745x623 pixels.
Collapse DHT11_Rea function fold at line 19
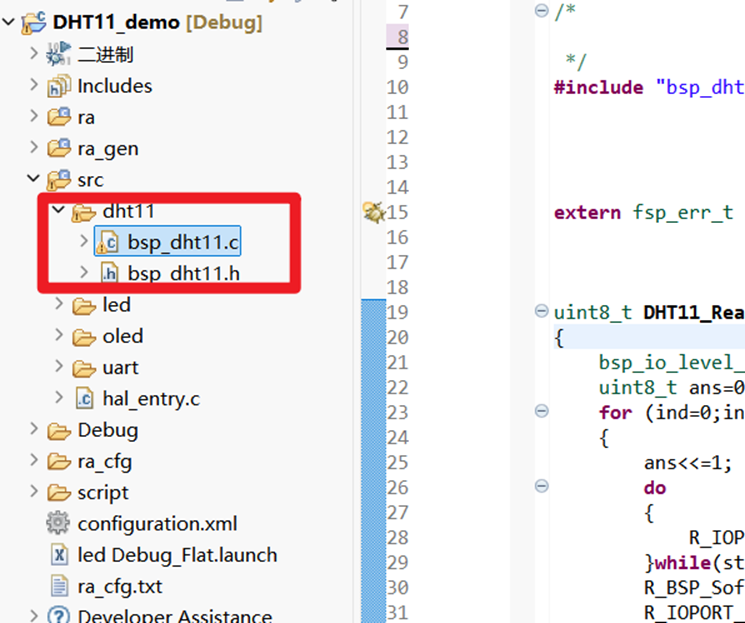pos(541,311)
